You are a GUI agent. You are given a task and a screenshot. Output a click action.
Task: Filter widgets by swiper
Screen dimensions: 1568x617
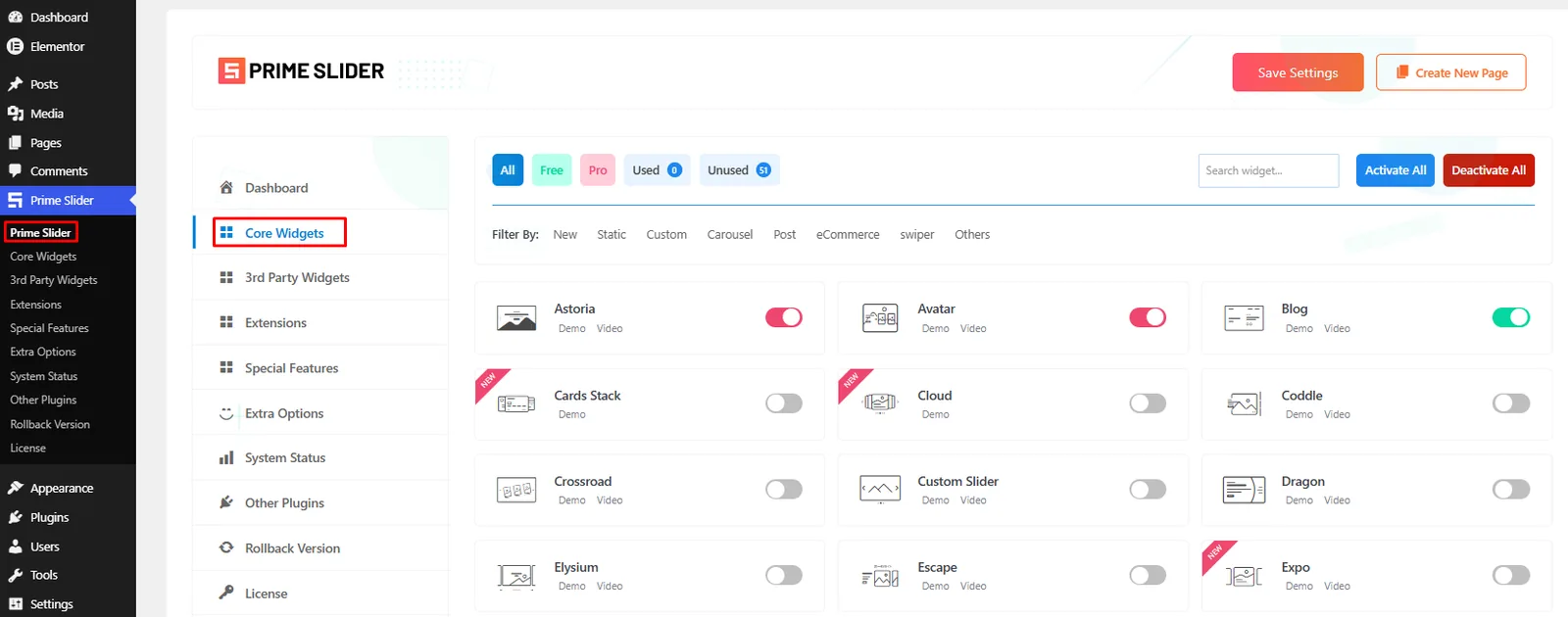click(x=917, y=235)
